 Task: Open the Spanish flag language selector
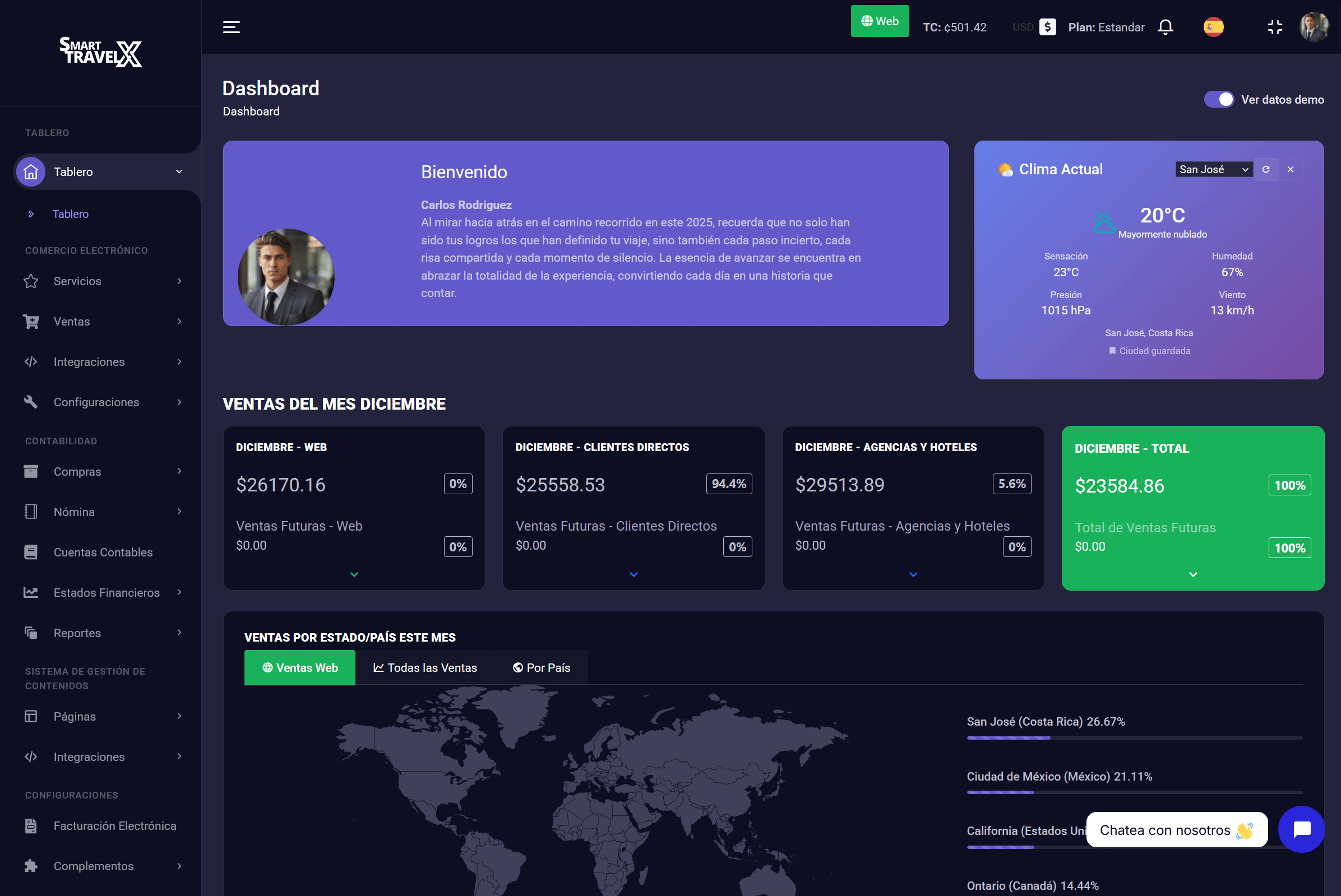(1213, 27)
